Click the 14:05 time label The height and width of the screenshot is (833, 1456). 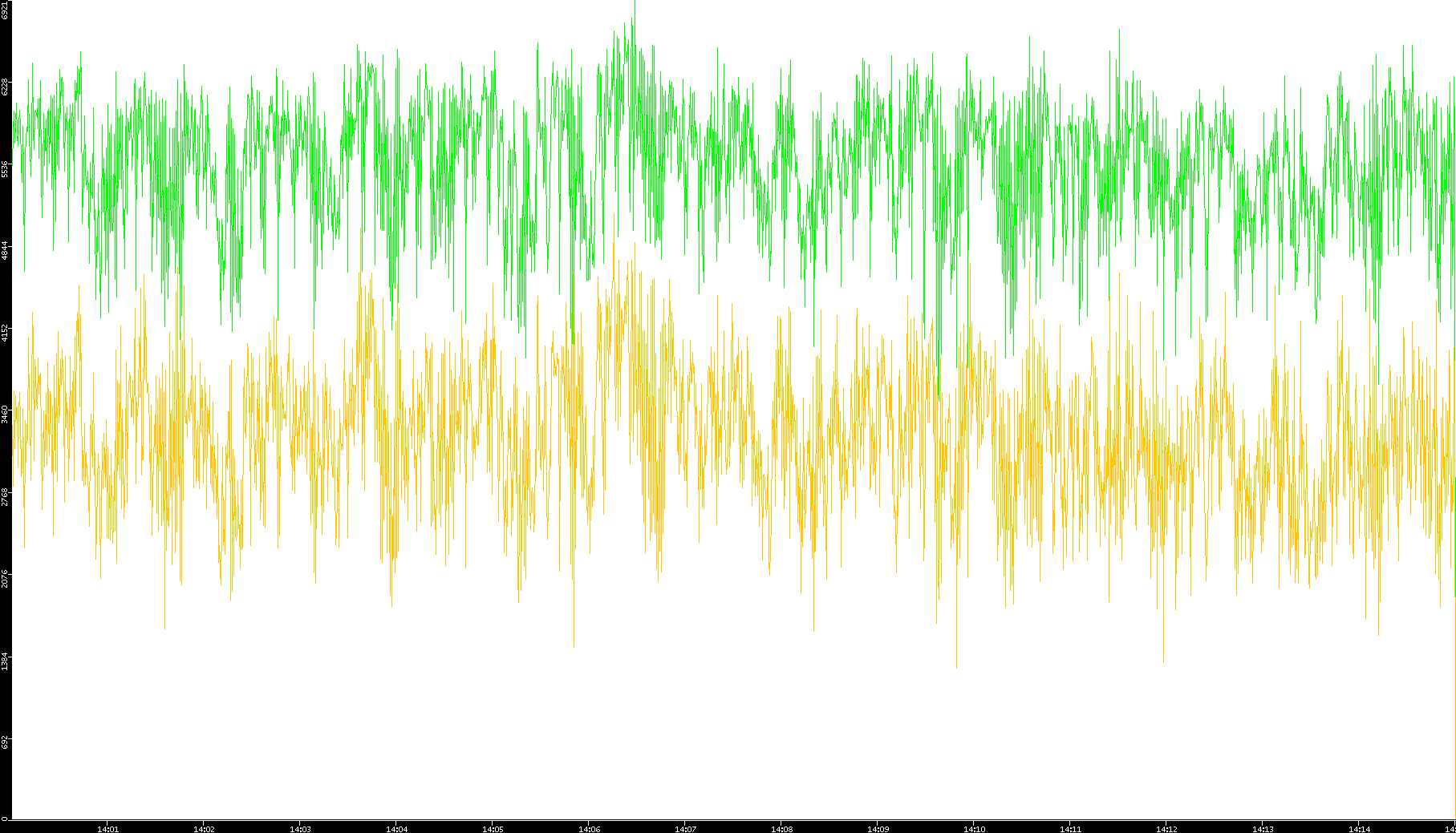(x=493, y=829)
